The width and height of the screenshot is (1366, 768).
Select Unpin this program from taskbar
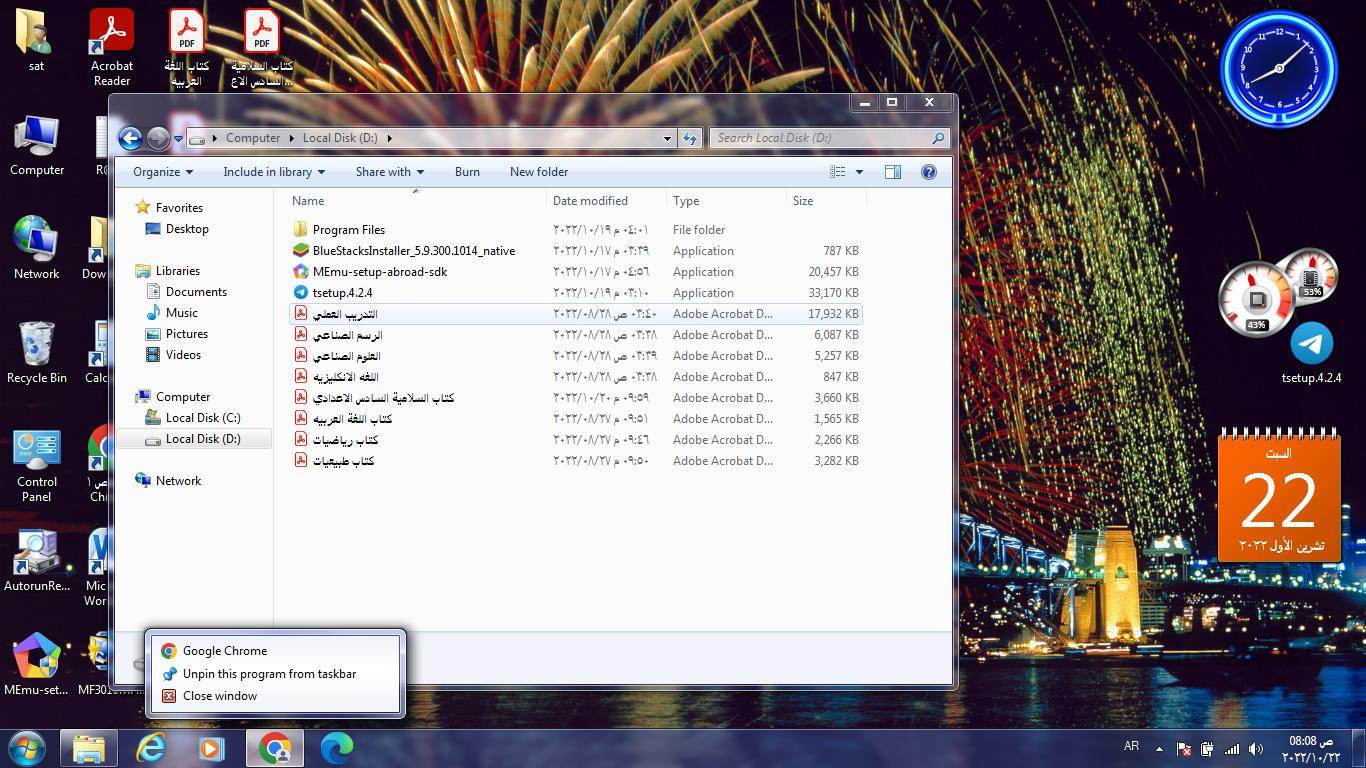(269, 674)
